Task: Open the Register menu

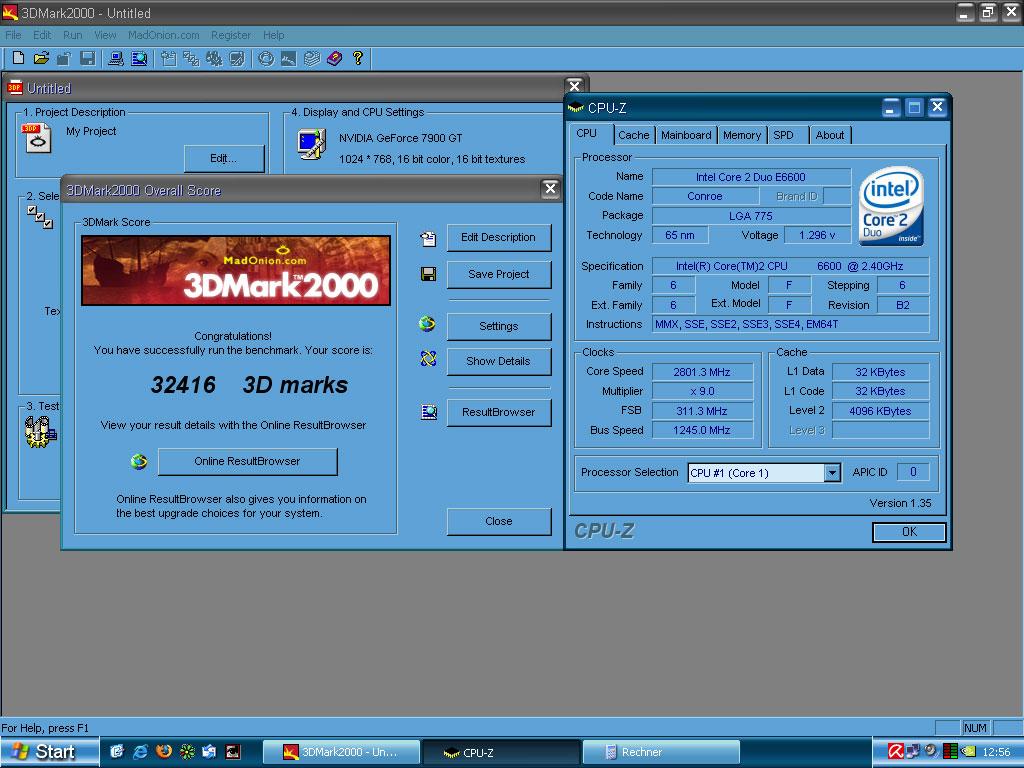Action: coord(231,35)
